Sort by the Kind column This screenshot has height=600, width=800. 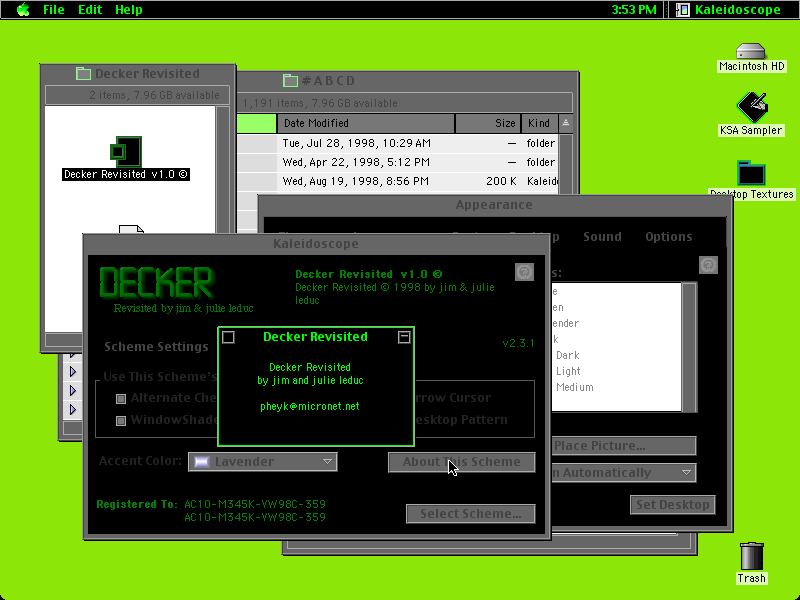[539, 123]
